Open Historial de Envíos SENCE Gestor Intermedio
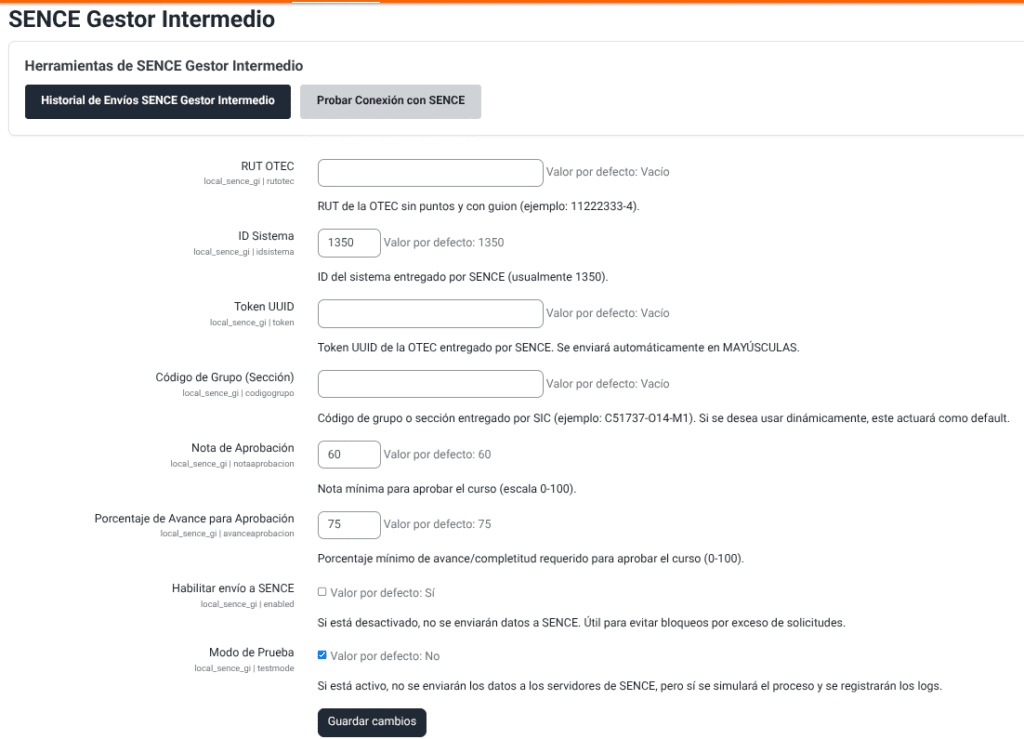This screenshot has height=739, width=1024. [x=157, y=101]
